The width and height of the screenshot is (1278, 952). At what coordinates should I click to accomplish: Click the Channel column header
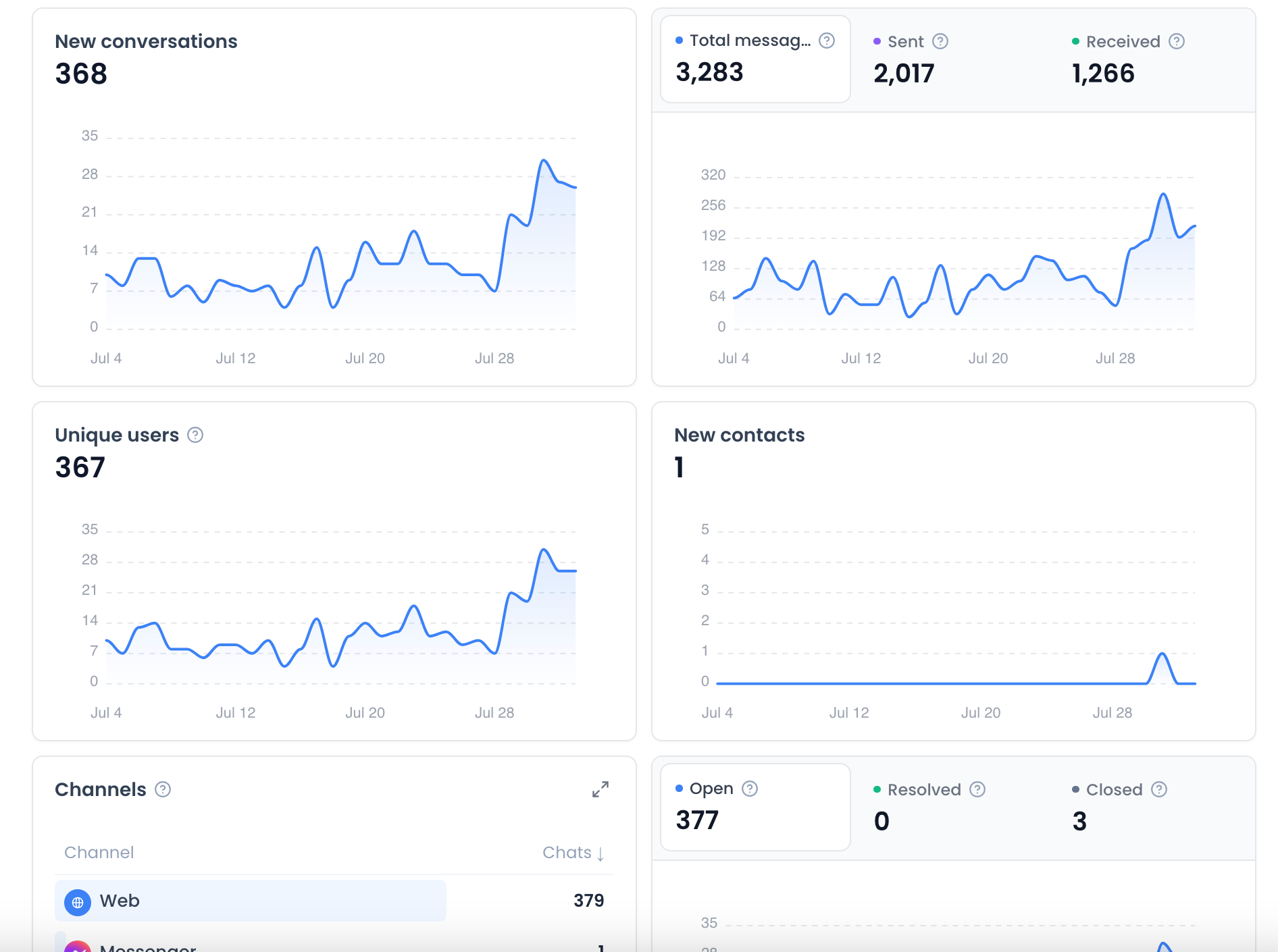coord(99,853)
